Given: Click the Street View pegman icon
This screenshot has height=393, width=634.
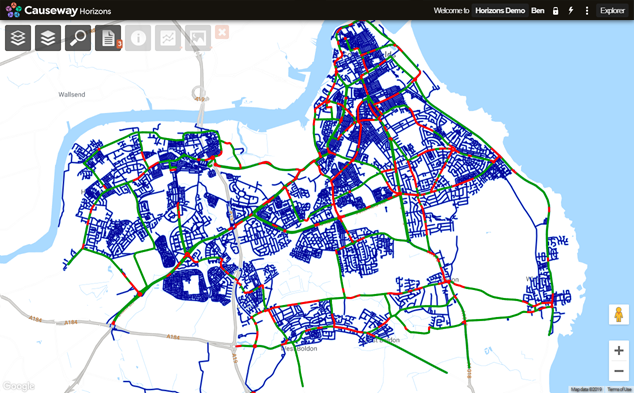Looking at the screenshot, I should point(619,315).
